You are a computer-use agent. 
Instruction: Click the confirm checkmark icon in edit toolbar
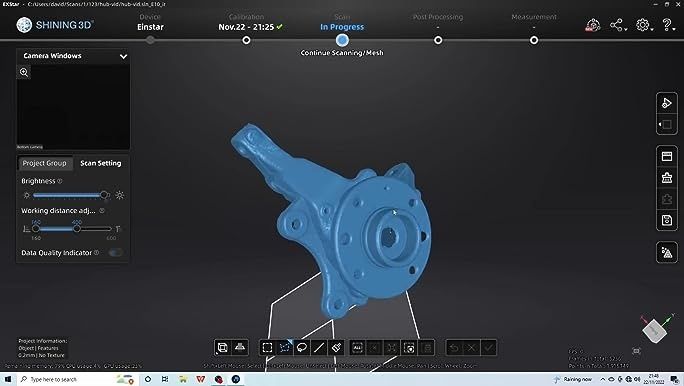[x=489, y=348]
